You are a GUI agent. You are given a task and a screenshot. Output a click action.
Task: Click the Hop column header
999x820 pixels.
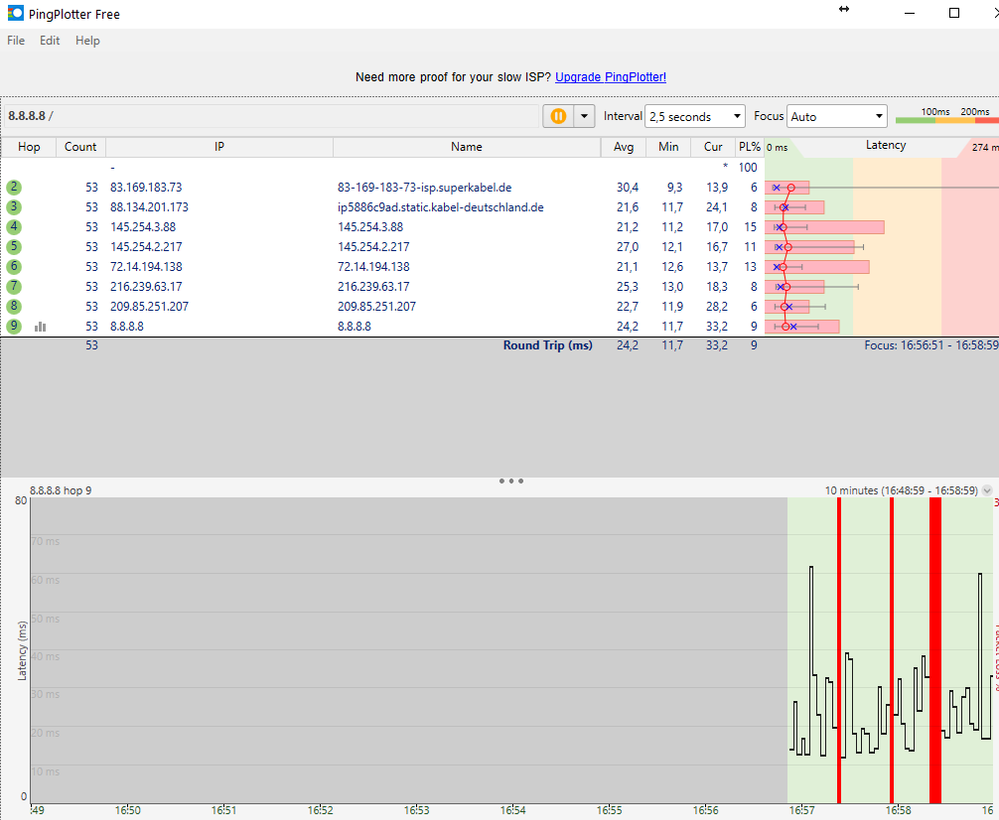[x=29, y=147]
